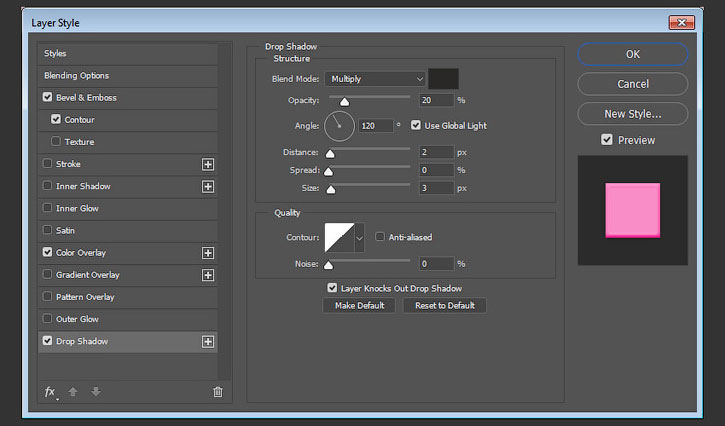Click the plus icon beside Inner Shadow

coord(208,186)
